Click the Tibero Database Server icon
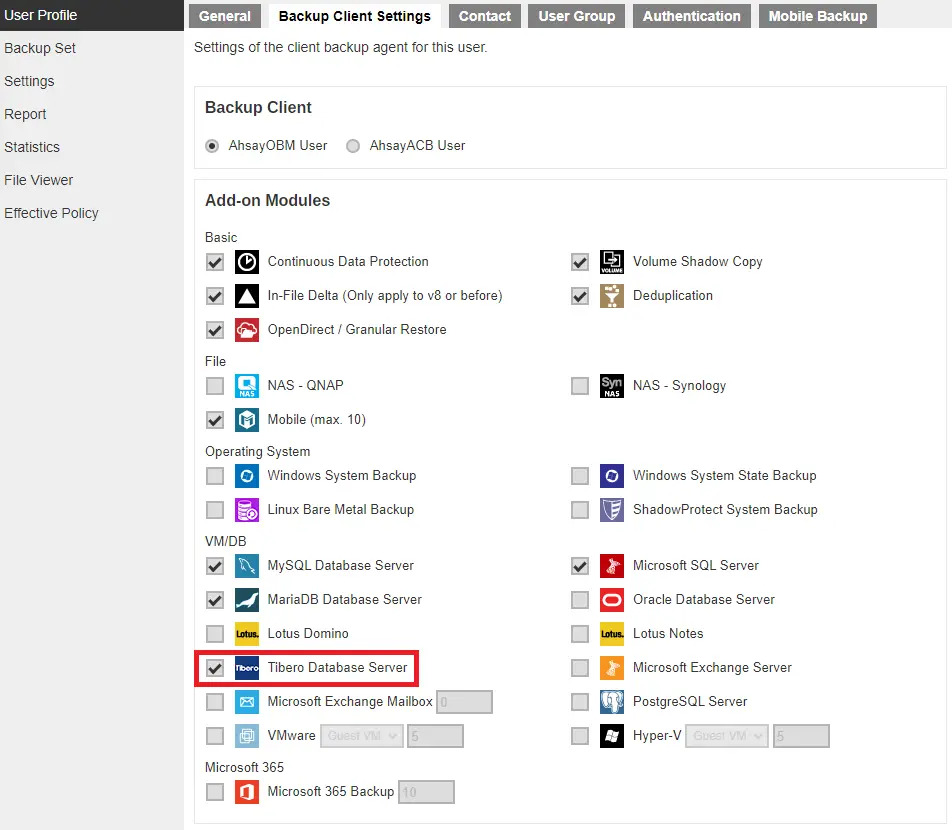The image size is (952, 830). pos(246,668)
